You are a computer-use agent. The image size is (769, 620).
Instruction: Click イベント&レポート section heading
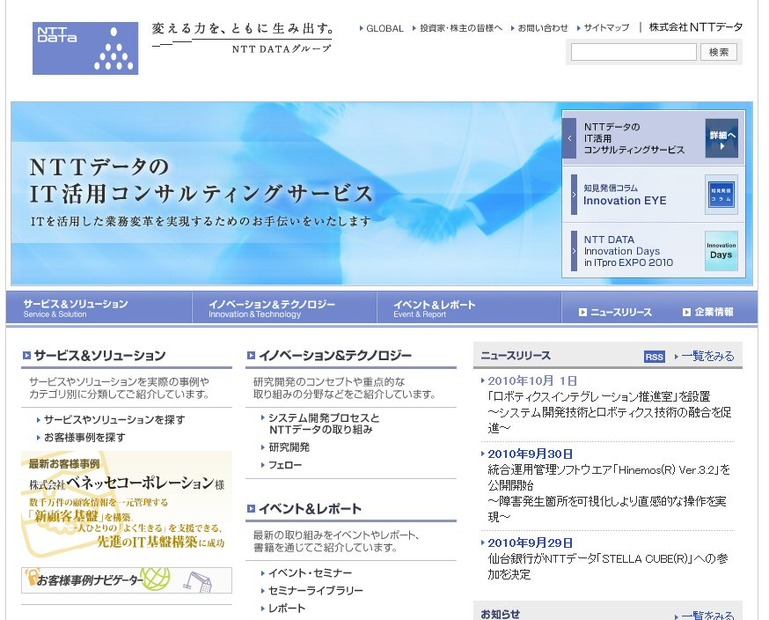(x=310, y=509)
